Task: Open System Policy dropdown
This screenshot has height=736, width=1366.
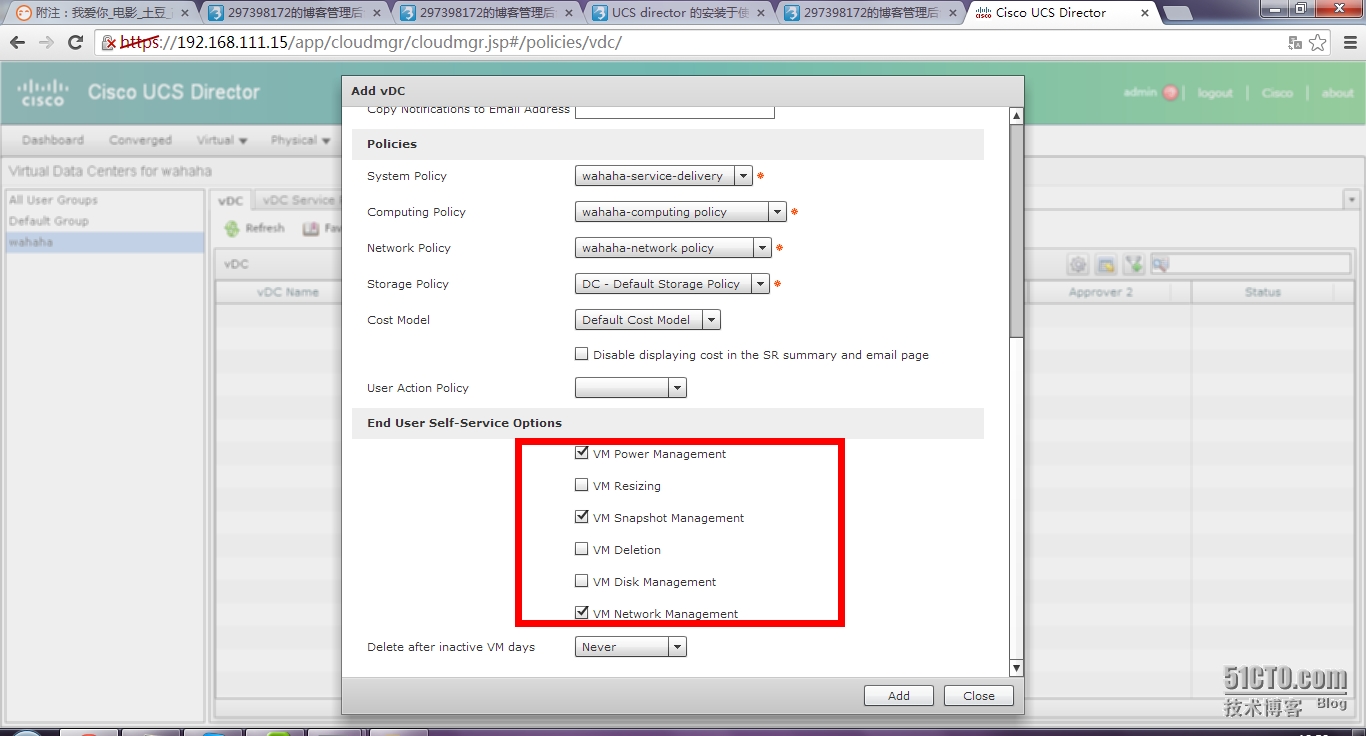Action: pos(743,176)
